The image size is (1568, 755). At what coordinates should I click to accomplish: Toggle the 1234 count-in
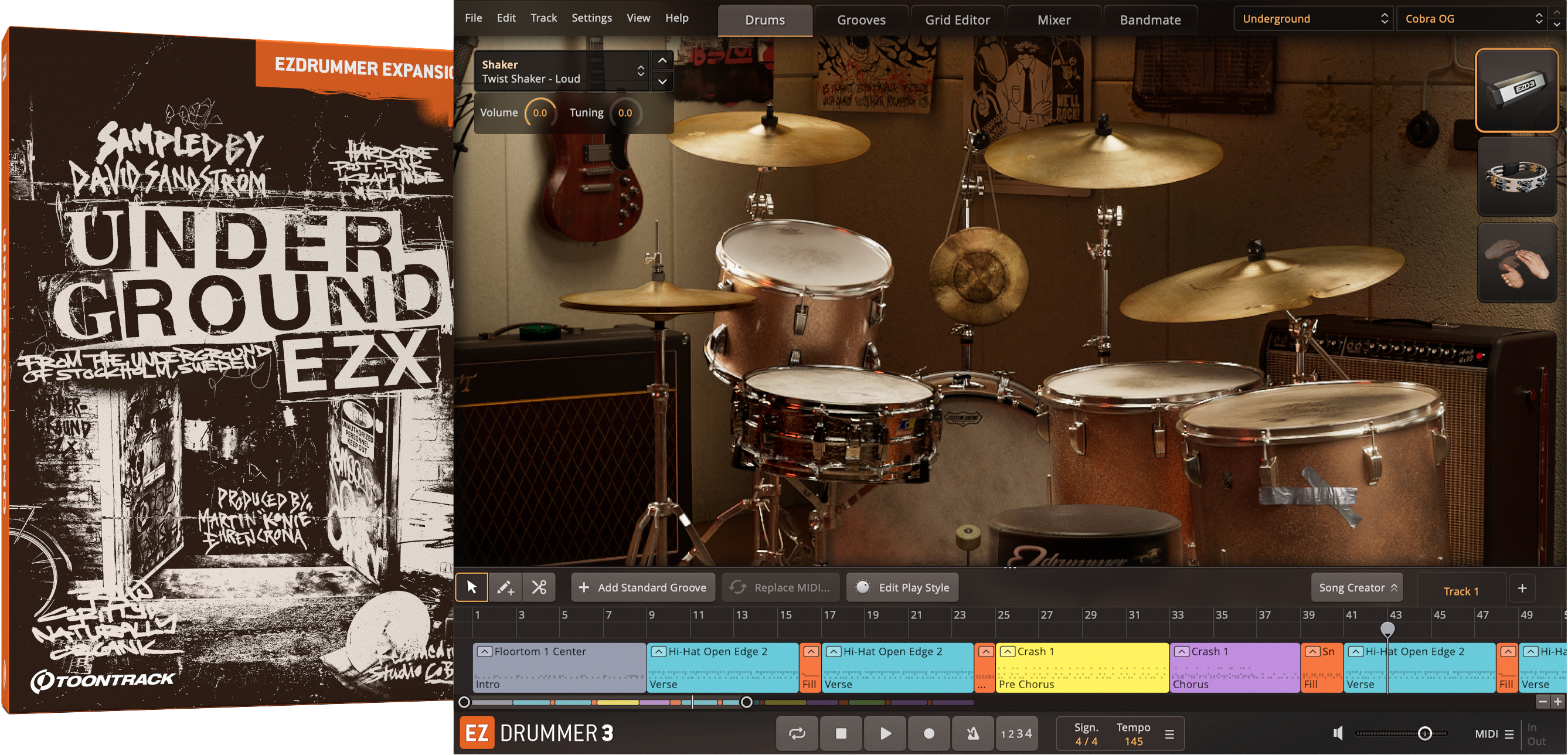1016,734
